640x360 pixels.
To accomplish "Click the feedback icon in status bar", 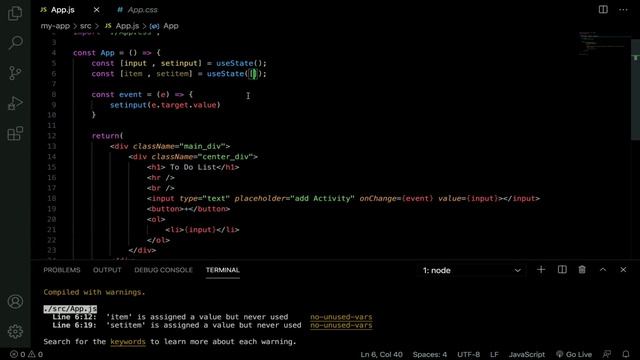I will (x=607, y=354).
